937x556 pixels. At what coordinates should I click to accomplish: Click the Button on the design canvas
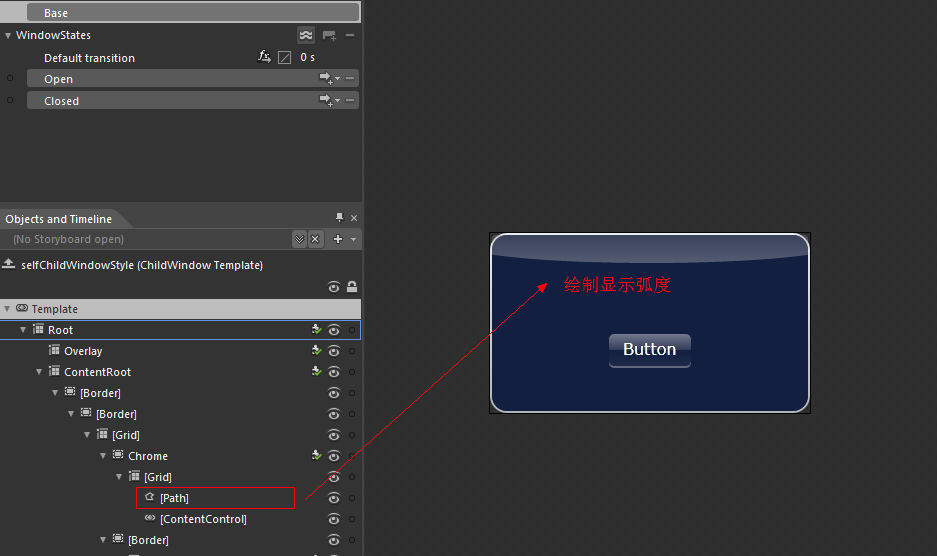pos(649,350)
